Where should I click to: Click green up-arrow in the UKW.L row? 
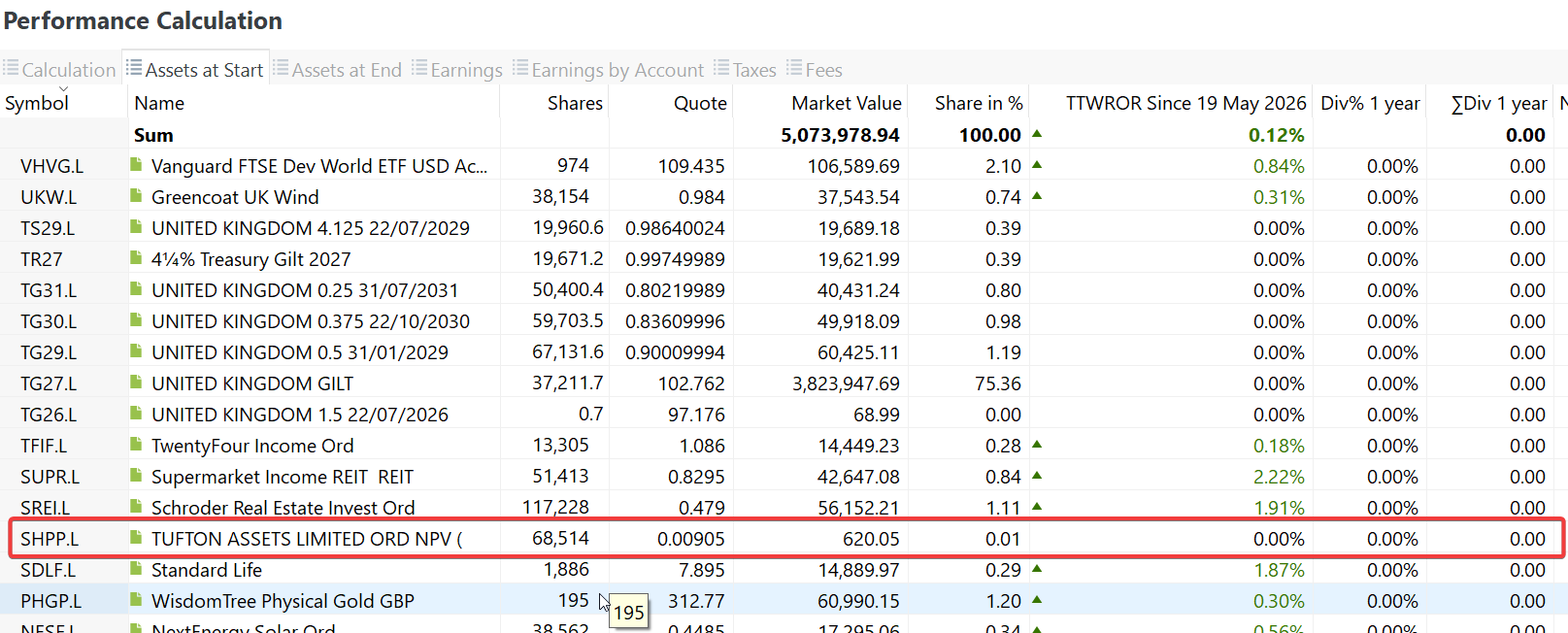click(1037, 195)
